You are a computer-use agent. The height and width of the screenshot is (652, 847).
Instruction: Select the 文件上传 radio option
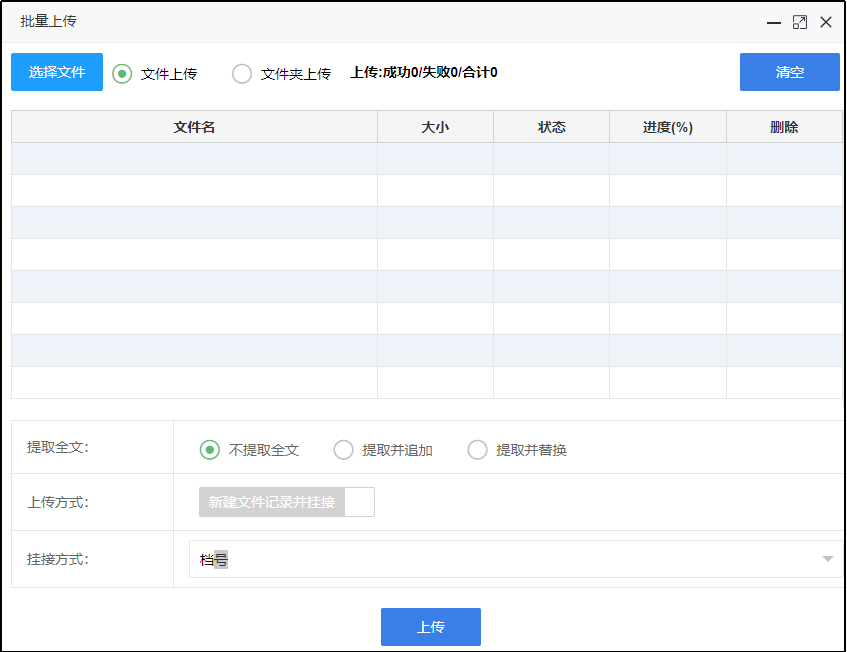[x=122, y=73]
